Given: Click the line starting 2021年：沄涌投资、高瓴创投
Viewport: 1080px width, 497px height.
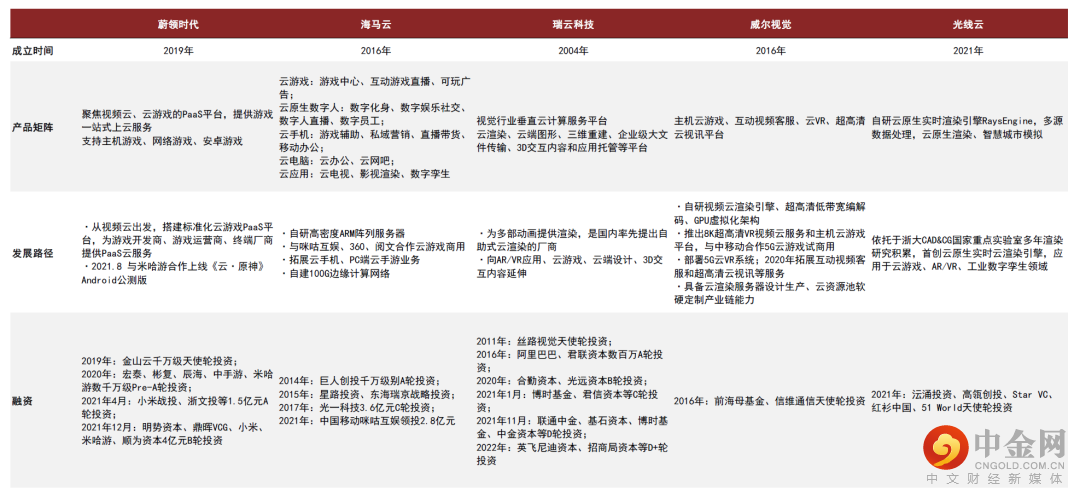Looking at the screenshot, I should 964,401.
